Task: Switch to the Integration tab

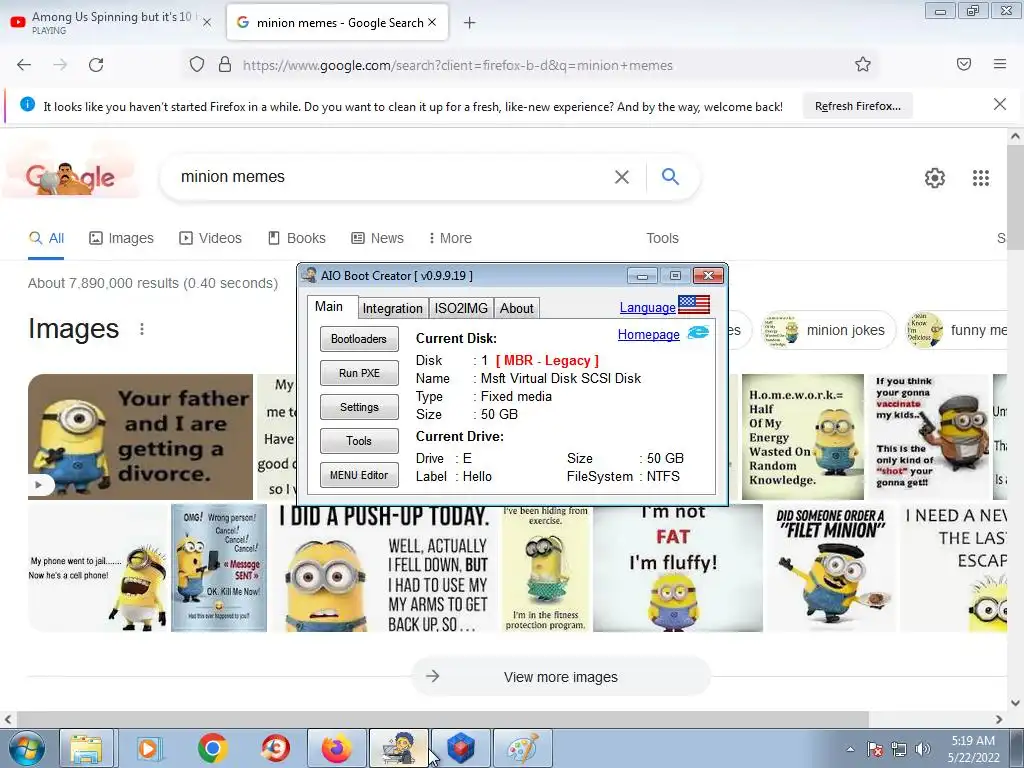Action: click(392, 308)
